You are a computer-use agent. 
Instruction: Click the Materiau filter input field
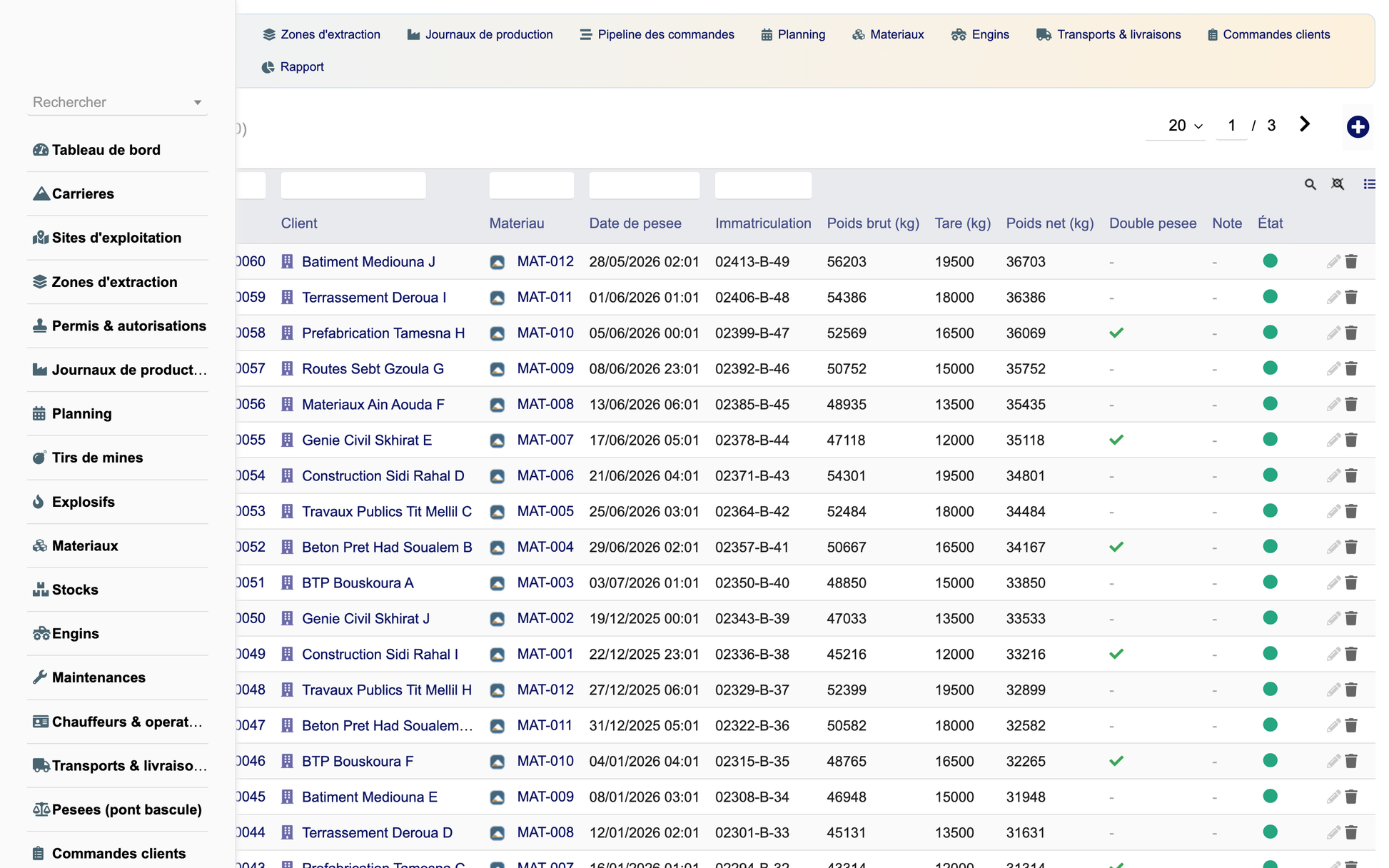click(x=532, y=186)
